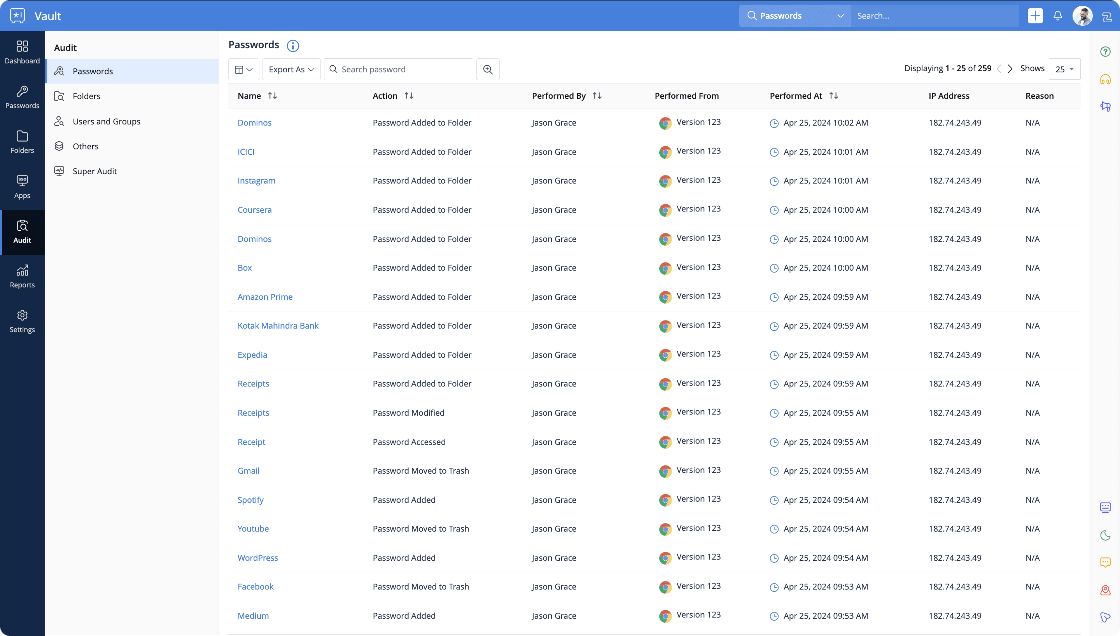Click the blue add (+) icon in the header
The height and width of the screenshot is (636, 1120).
(1034, 15)
